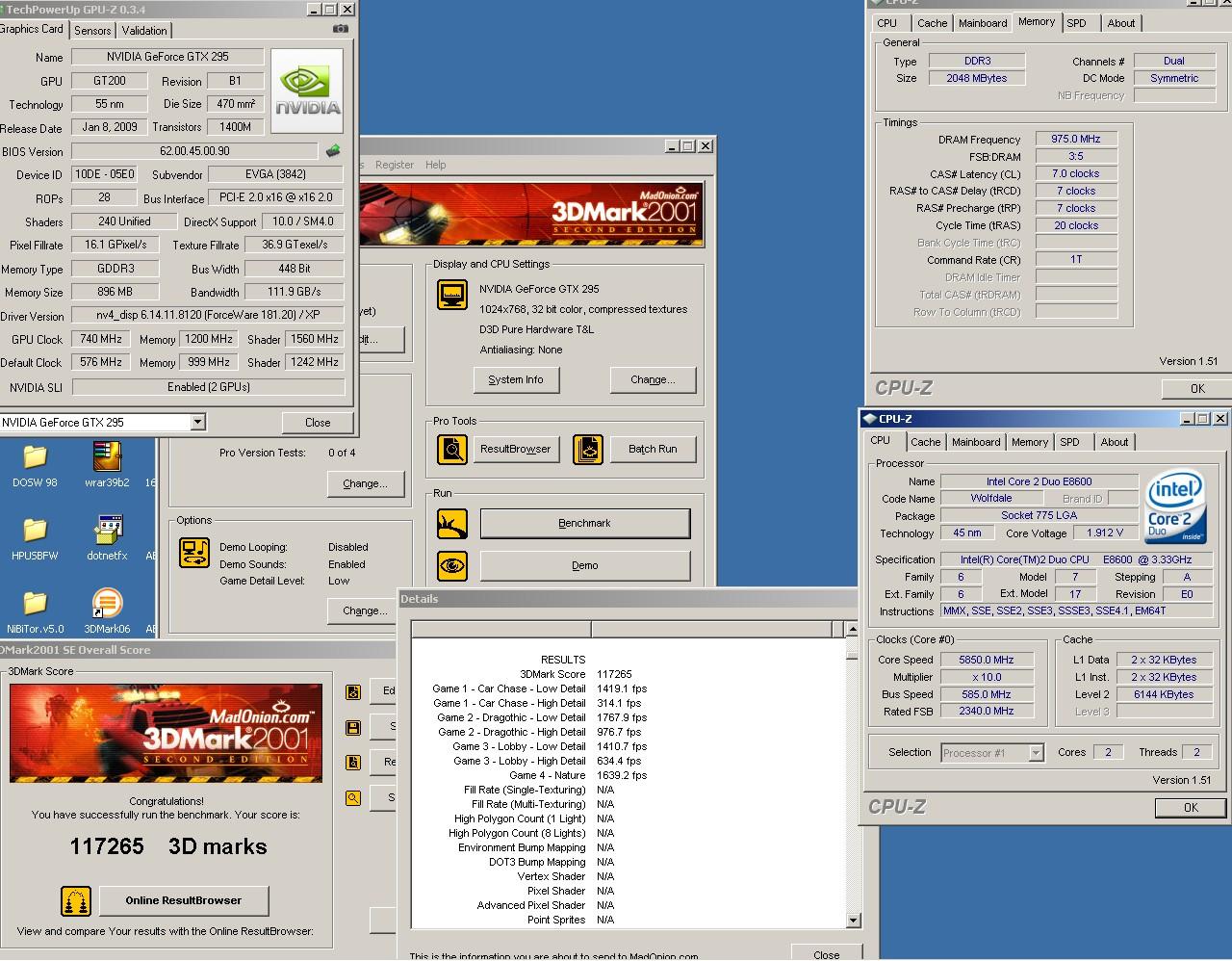The height and width of the screenshot is (961, 1232).
Task: Click the floppy disk save icon in Overall Score
Action: [x=353, y=727]
